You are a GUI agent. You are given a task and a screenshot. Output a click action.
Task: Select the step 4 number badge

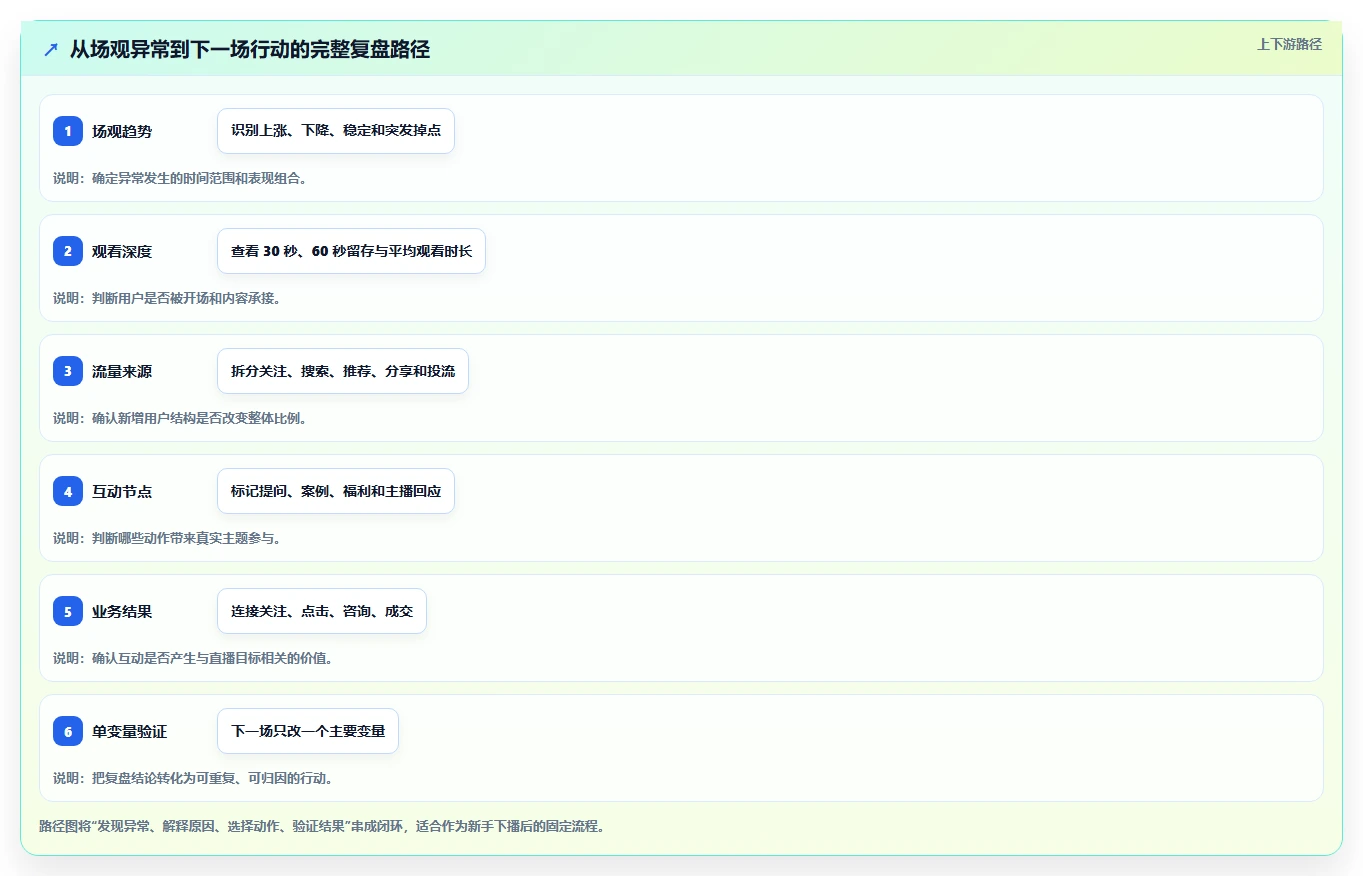point(68,491)
